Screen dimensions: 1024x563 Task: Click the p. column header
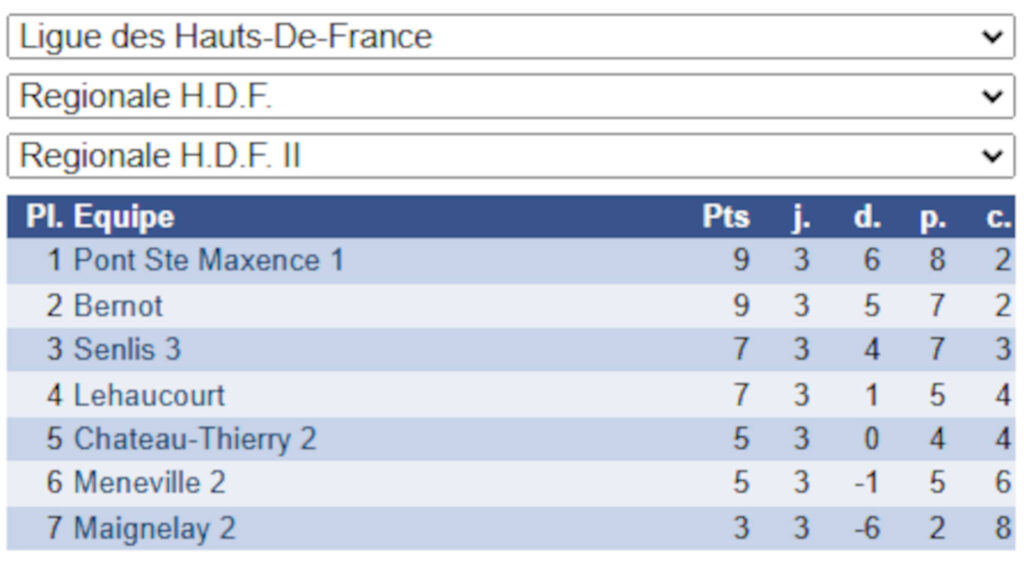pos(933,217)
